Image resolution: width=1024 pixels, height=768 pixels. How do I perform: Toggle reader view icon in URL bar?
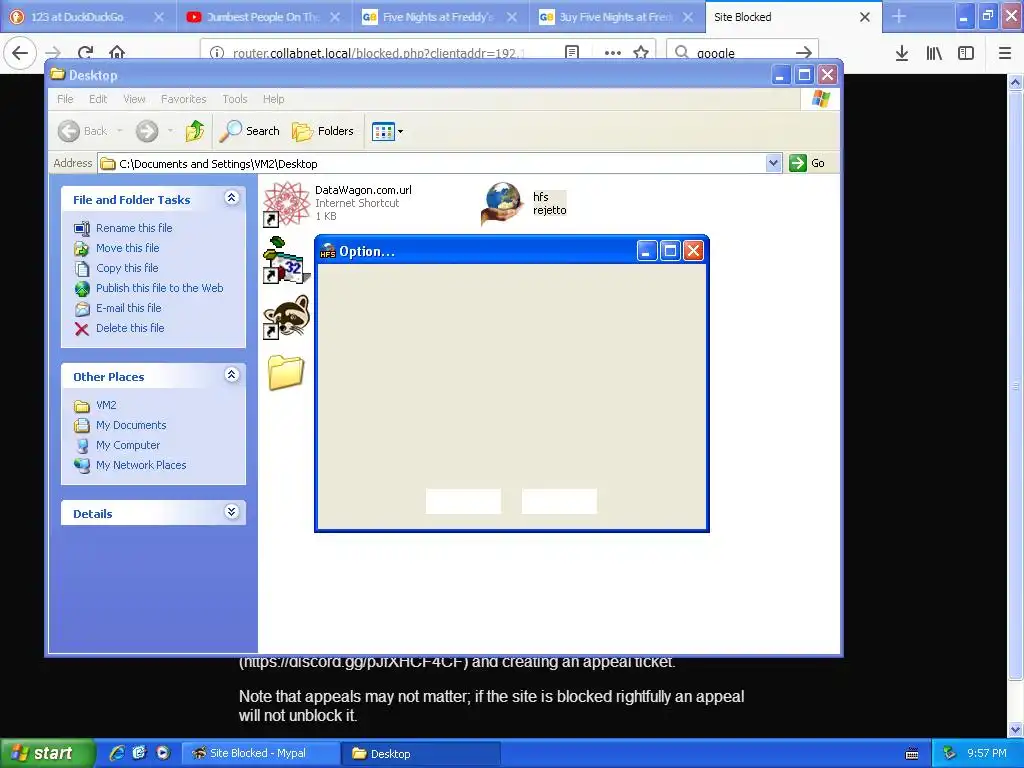[572, 53]
